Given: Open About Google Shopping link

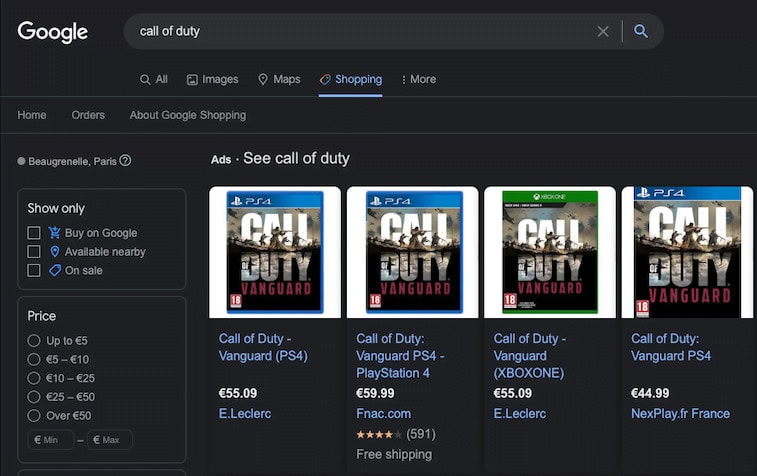Looking at the screenshot, I should click(x=188, y=115).
